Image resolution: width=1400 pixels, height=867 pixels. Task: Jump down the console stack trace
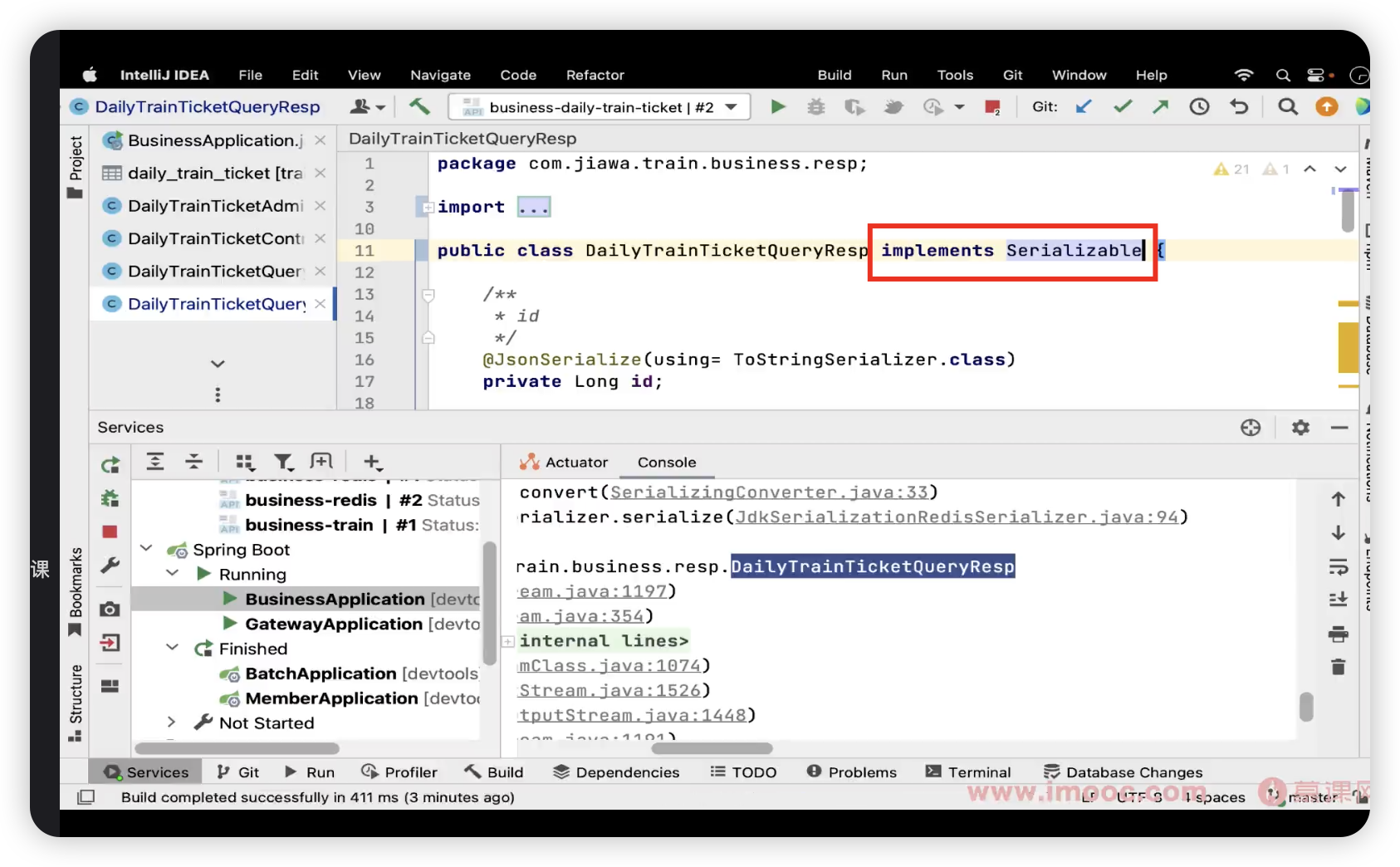(1339, 532)
